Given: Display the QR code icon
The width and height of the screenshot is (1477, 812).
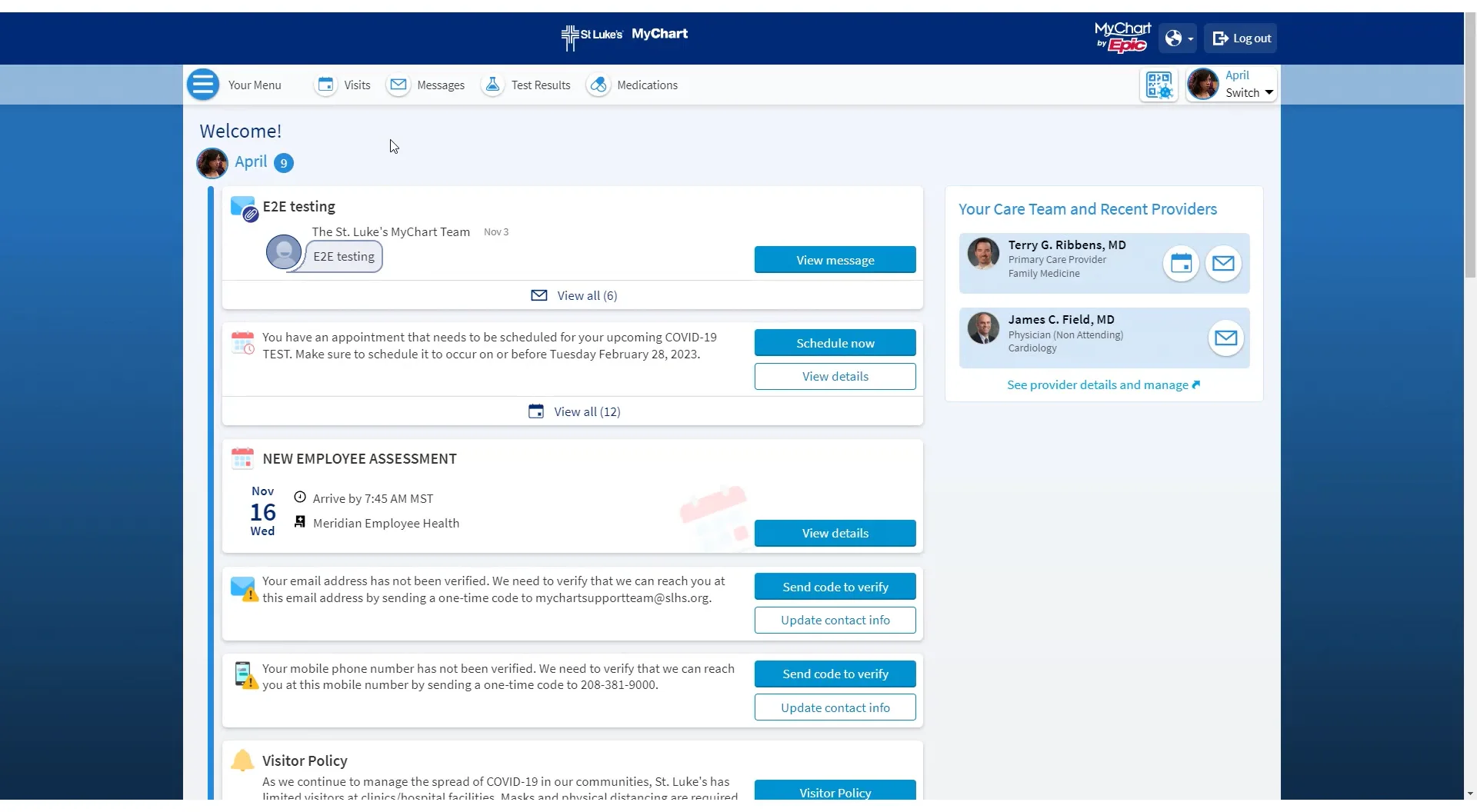Looking at the screenshot, I should [x=1159, y=85].
